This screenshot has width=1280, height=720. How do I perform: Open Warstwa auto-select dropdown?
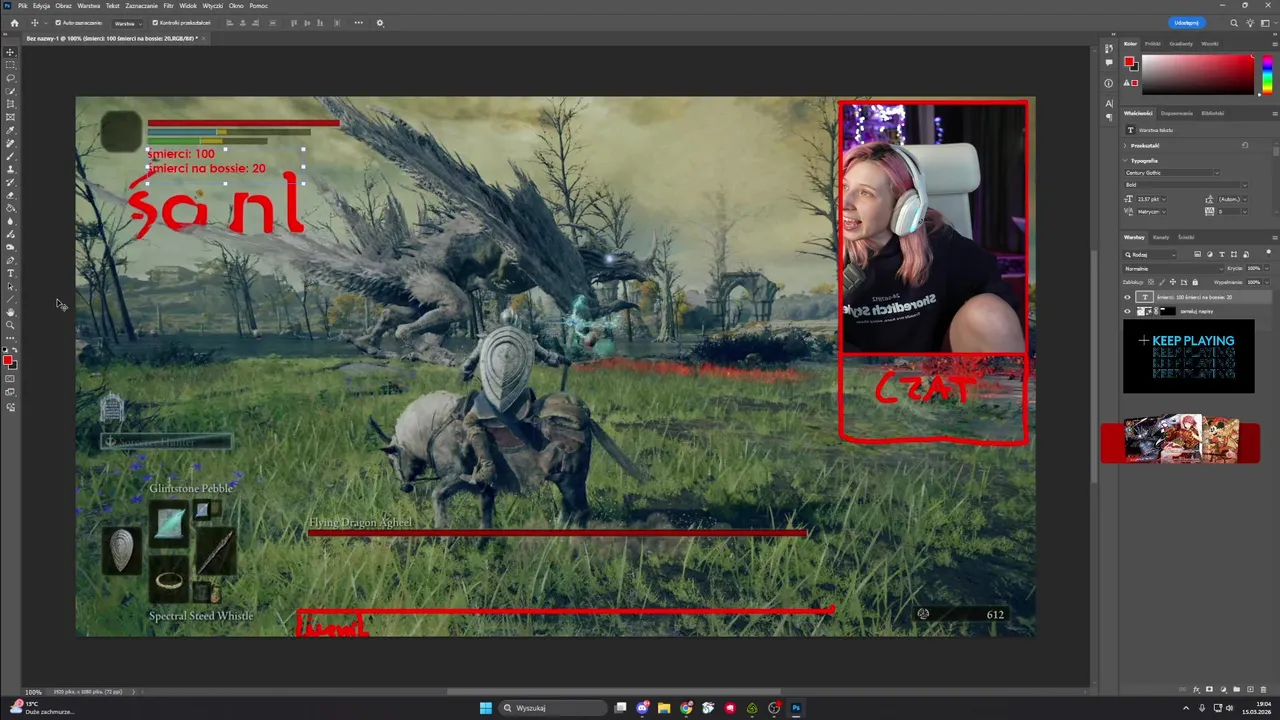click(x=125, y=23)
